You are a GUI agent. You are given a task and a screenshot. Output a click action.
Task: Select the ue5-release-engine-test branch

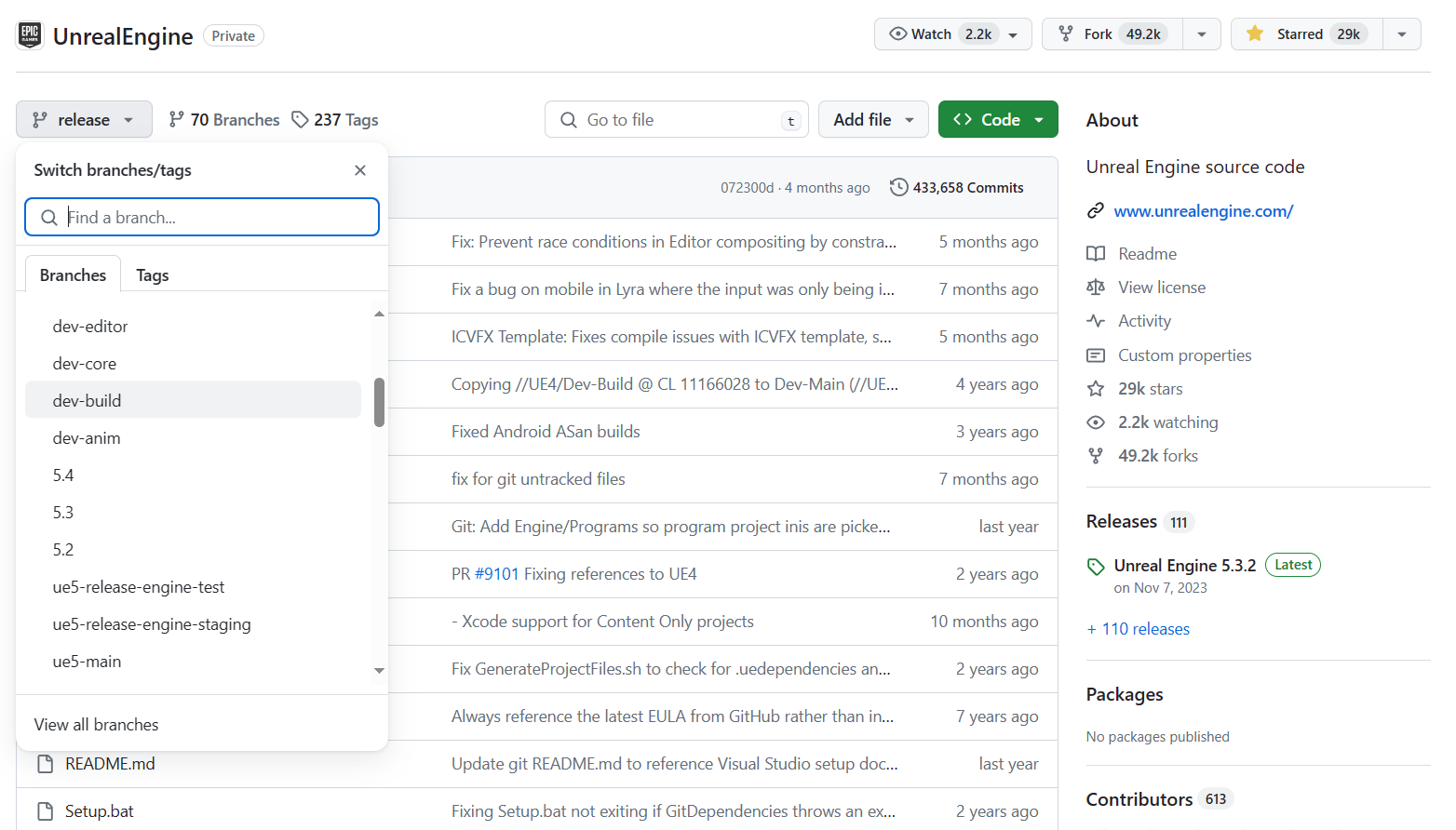(193, 587)
